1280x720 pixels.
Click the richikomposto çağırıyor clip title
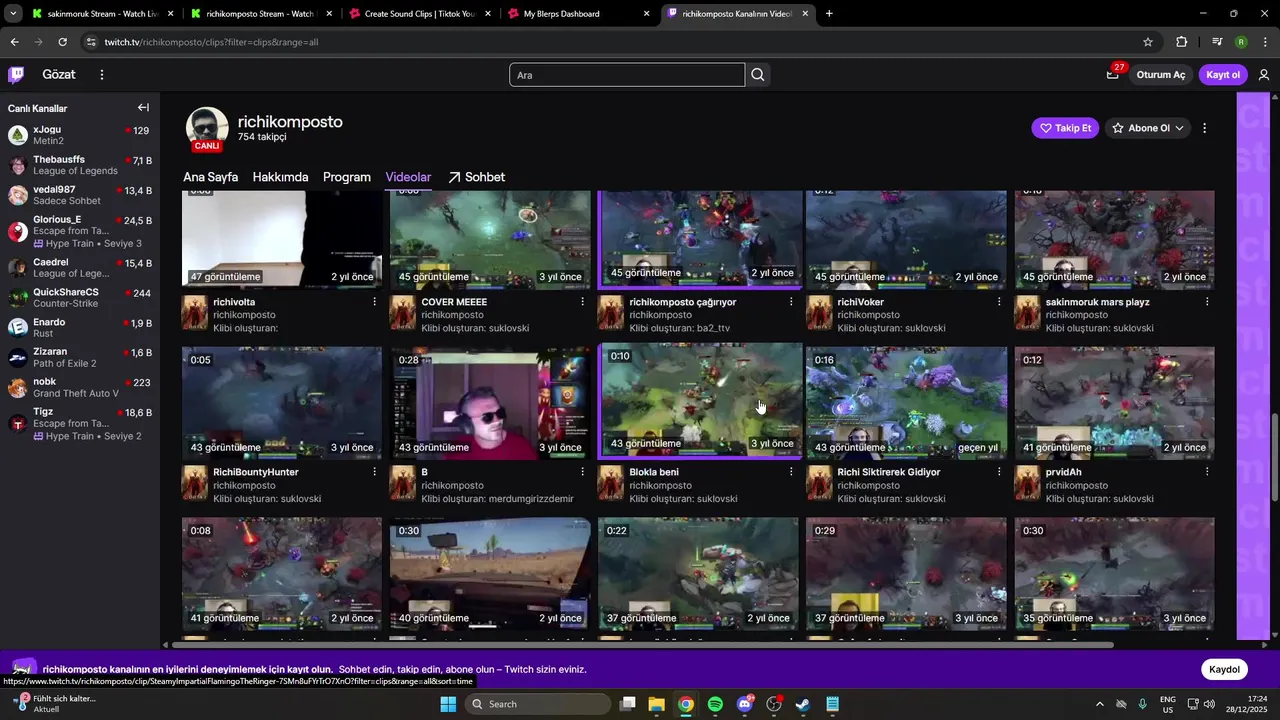click(x=682, y=302)
